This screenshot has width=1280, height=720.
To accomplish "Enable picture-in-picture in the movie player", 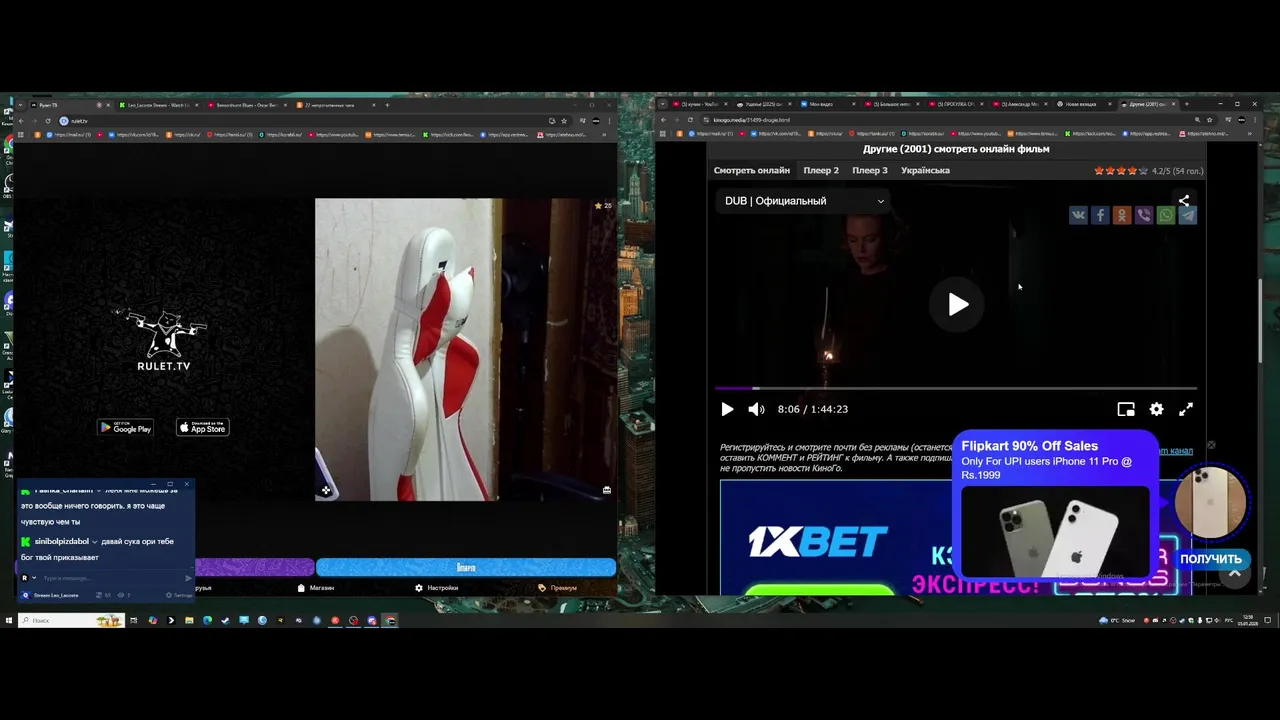I will point(1126,409).
